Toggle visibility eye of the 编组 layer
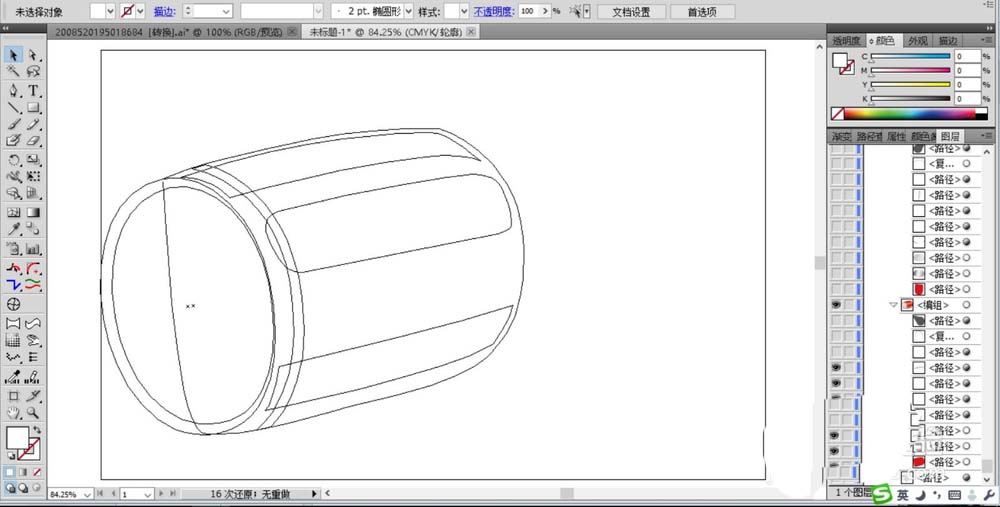The image size is (1000, 507). pyautogui.click(x=835, y=305)
